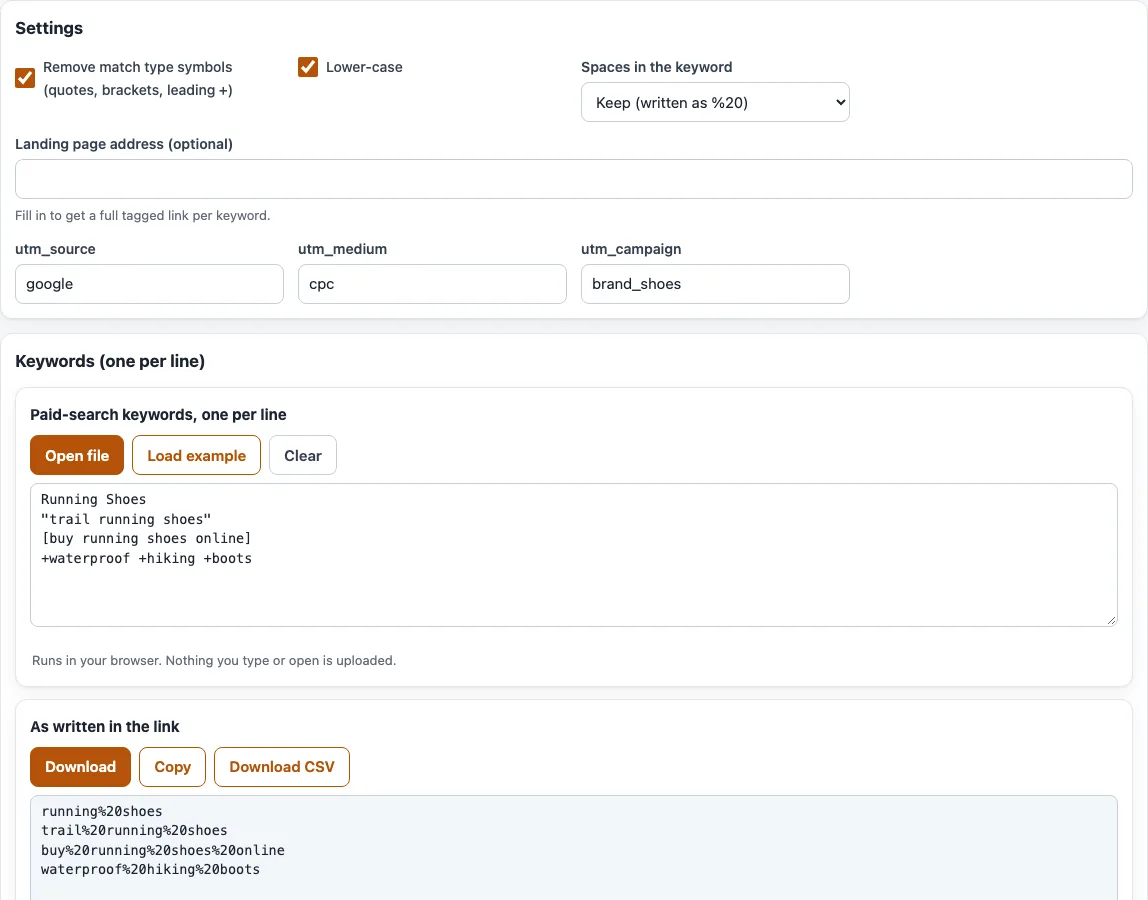Click the Load example button

coord(196,455)
